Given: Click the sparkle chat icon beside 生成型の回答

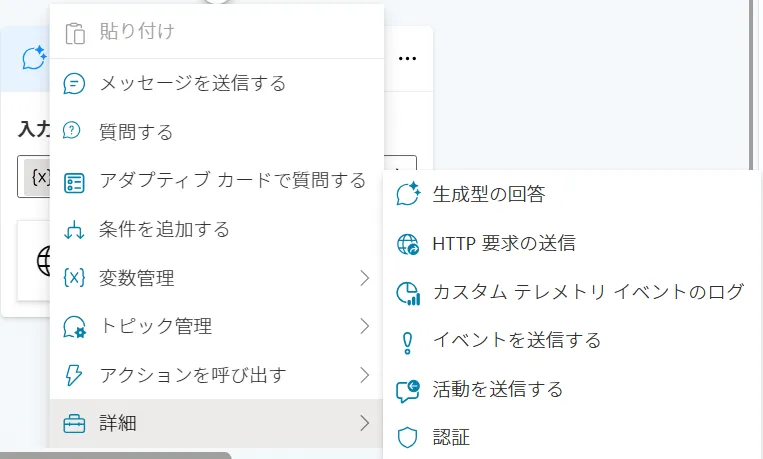Looking at the screenshot, I should pos(407,194).
